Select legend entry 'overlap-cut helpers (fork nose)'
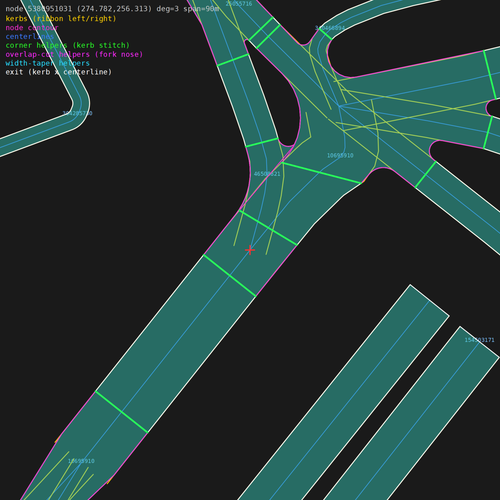 tap(74, 54)
